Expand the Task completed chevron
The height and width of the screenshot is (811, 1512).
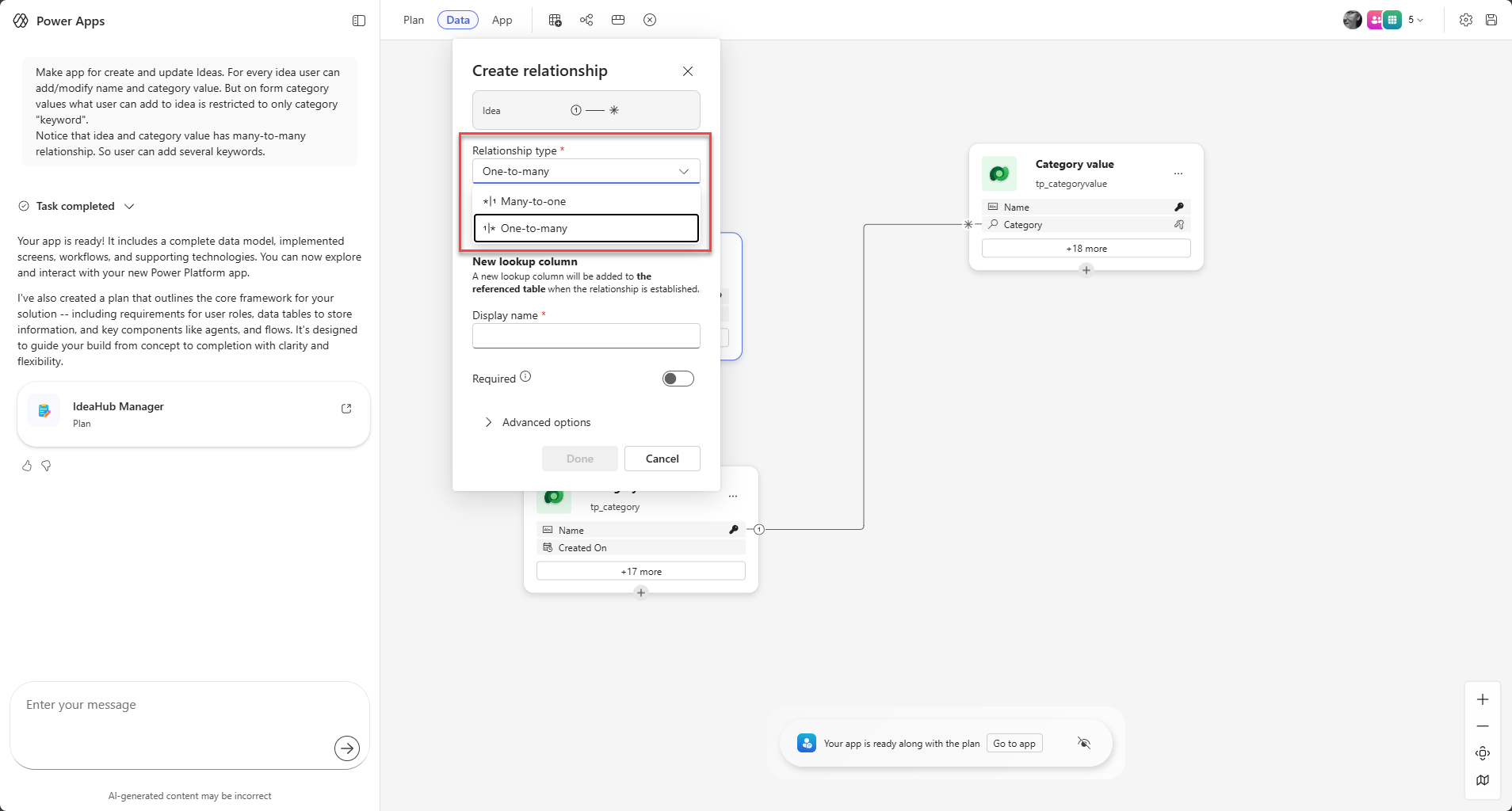129,206
